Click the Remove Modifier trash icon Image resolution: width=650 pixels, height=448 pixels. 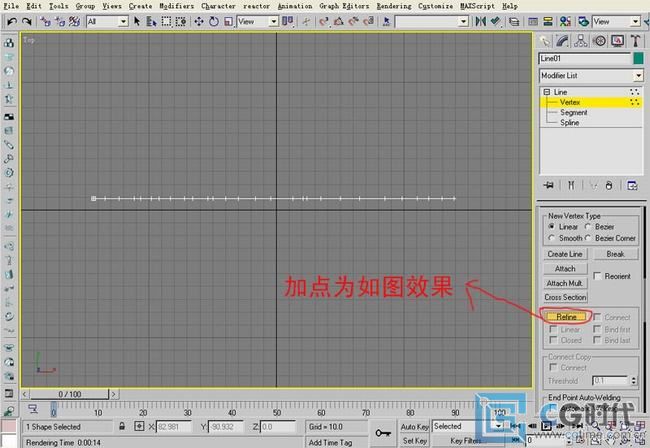[x=609, y=185]
